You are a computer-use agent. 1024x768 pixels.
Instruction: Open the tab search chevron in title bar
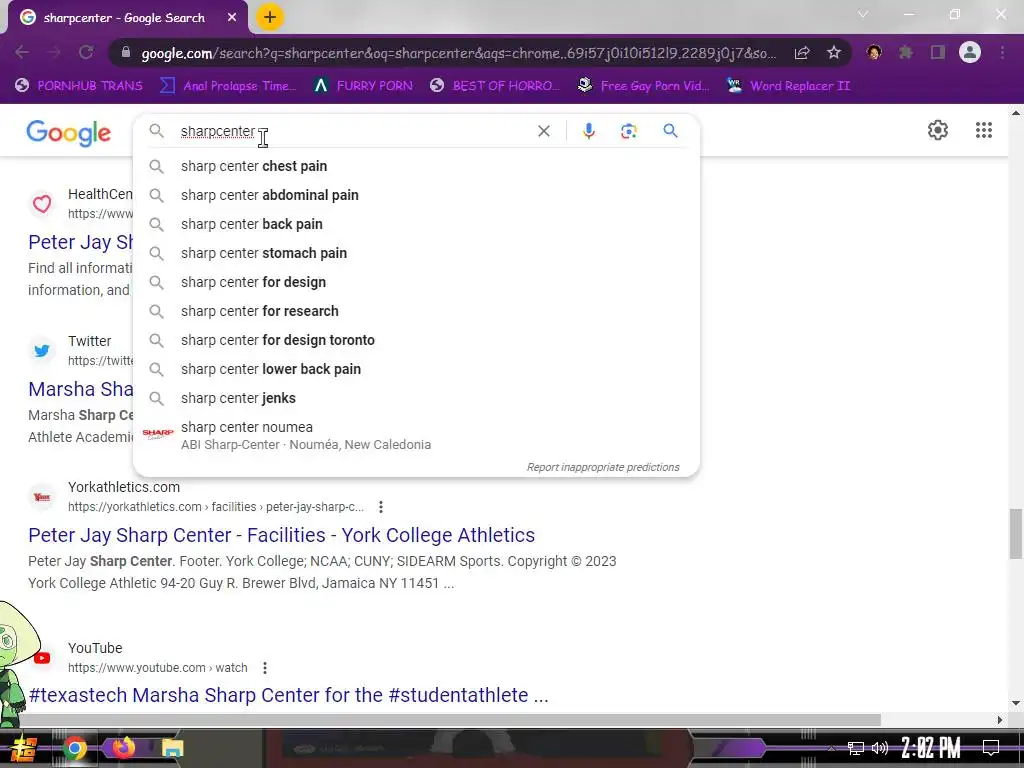[863, 14]
